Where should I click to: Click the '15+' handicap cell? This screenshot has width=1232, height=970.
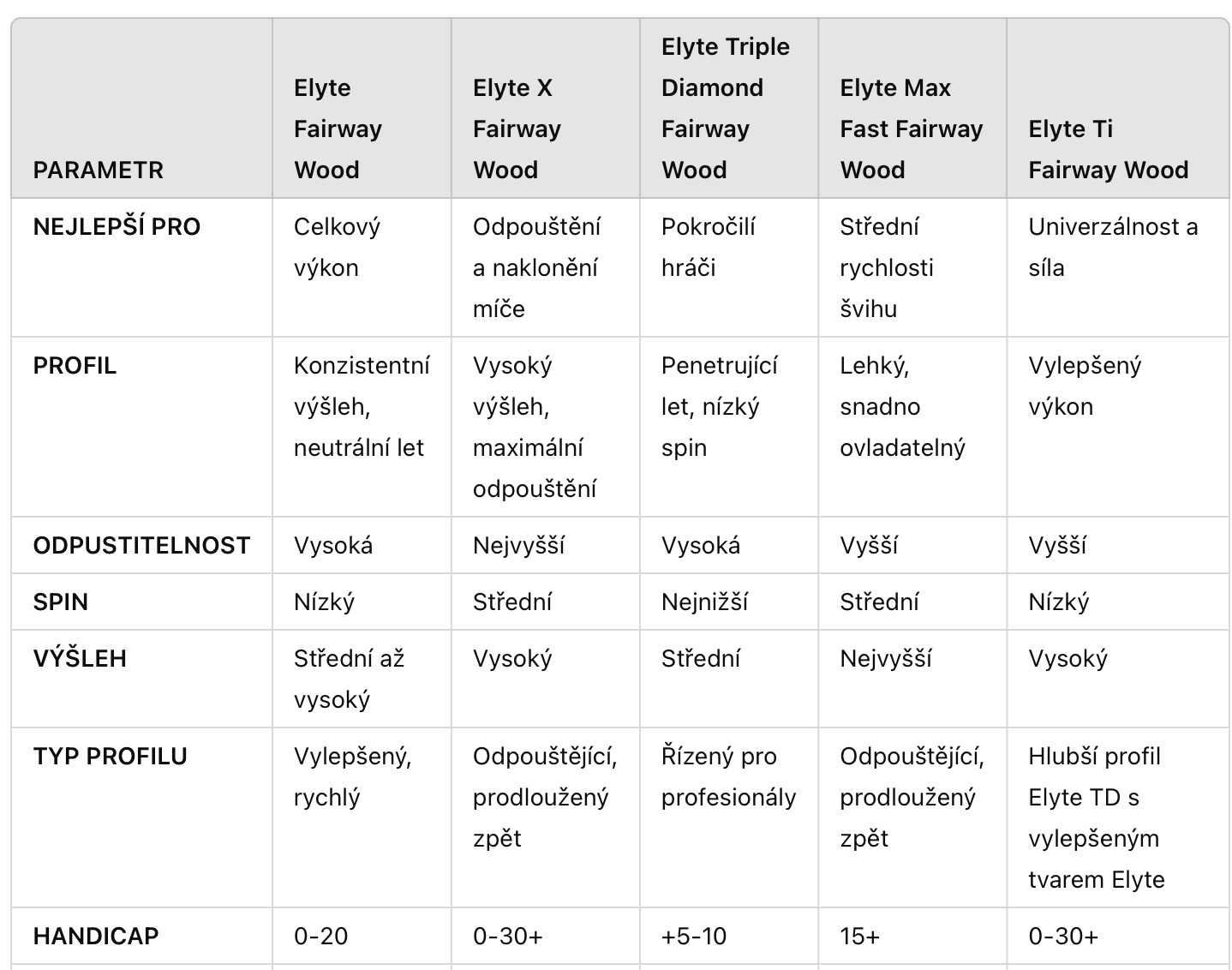860,936
